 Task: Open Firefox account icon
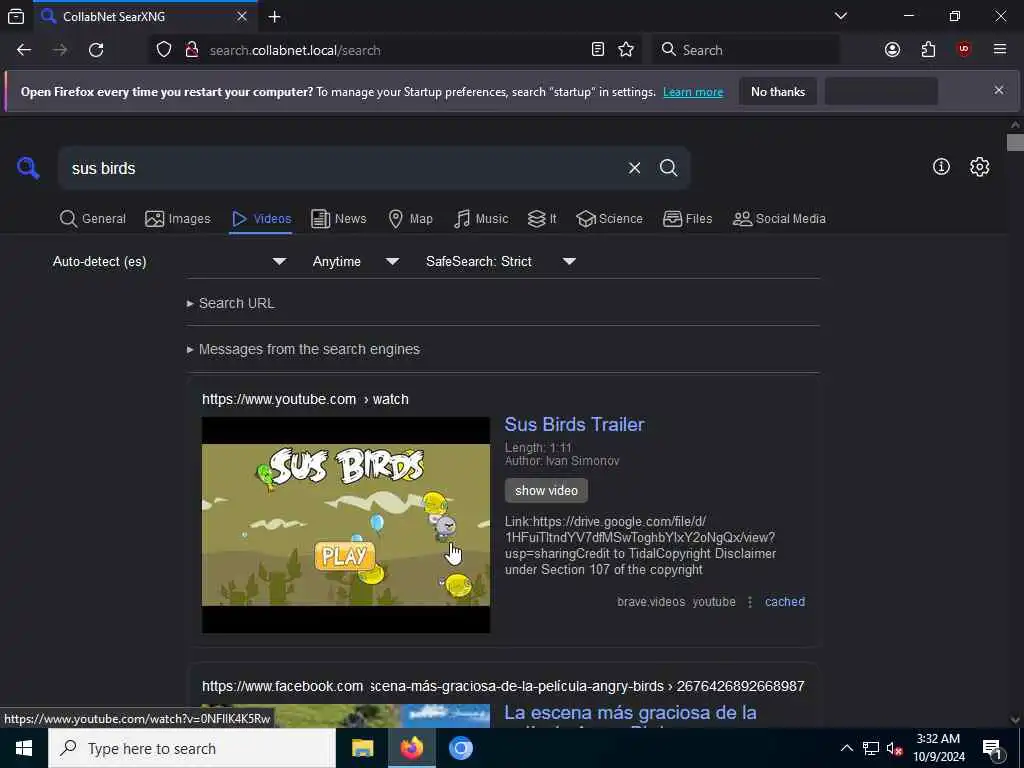pyautogui.click(x=892, y=50)
